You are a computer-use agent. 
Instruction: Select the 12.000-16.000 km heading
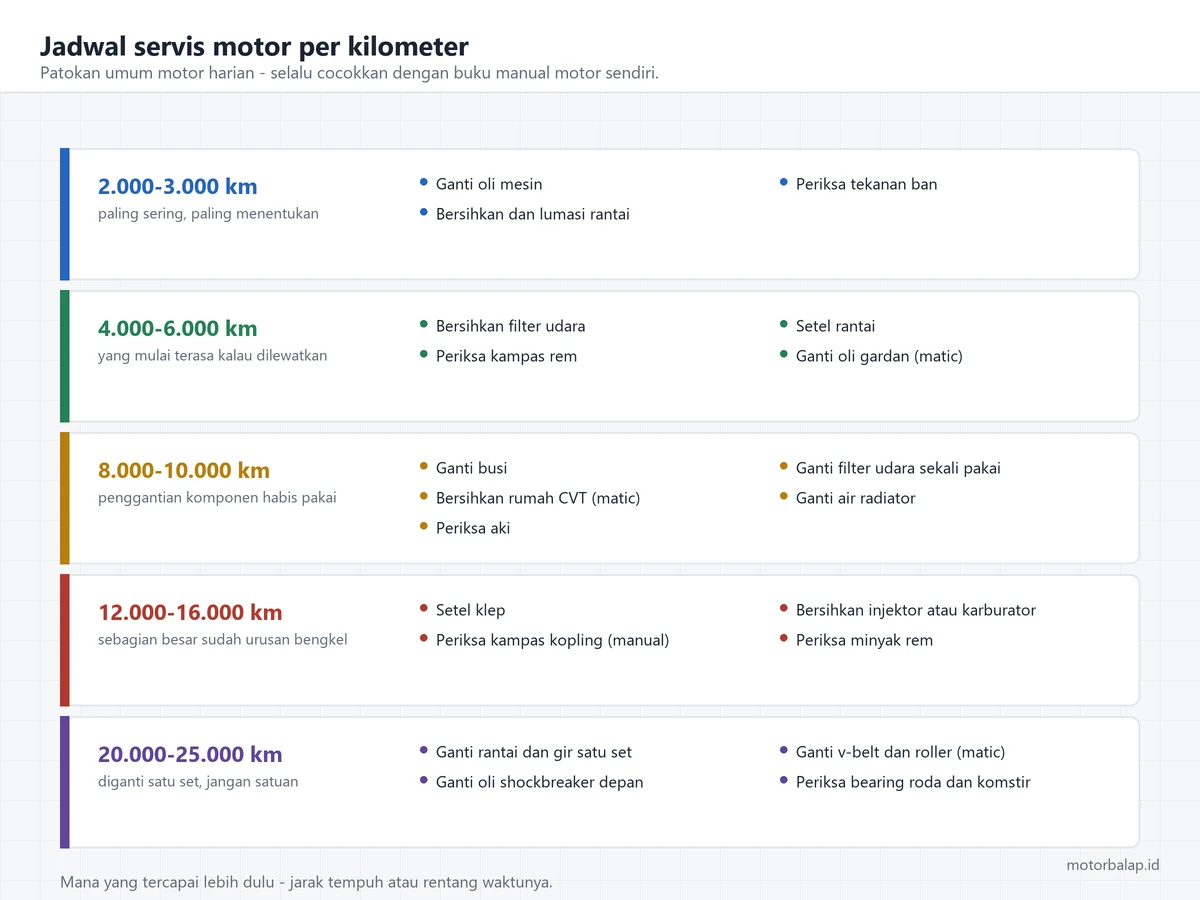[x=190, y=612]
